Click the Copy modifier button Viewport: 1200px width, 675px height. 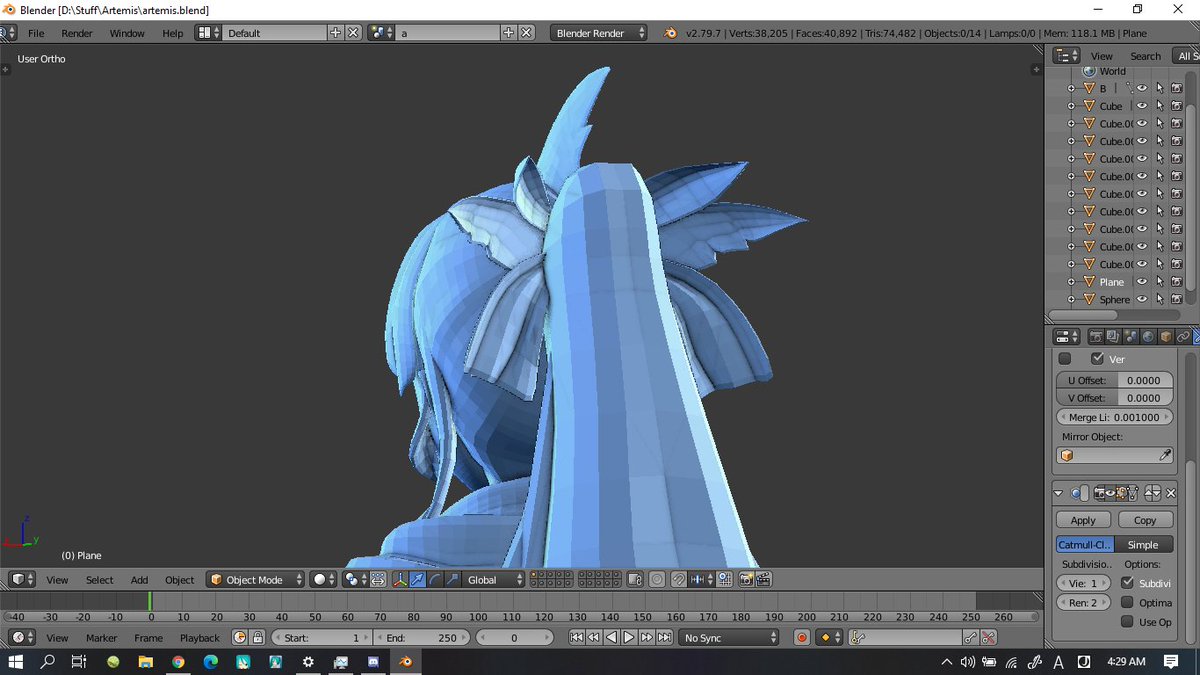click(1145, 520)
